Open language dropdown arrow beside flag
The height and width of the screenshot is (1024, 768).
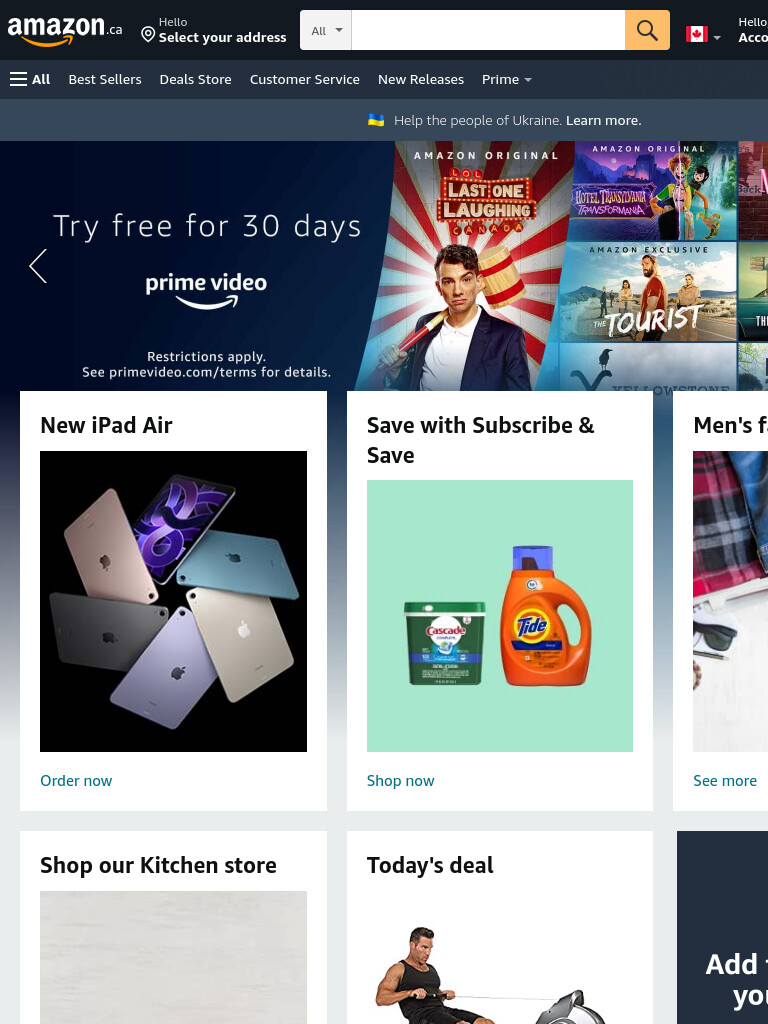pyautogui.click(x=717, y=38)
